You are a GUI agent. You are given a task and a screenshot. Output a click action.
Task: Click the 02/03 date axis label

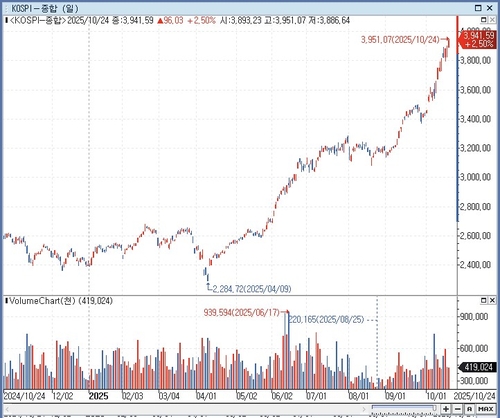(x=133, y=396)
